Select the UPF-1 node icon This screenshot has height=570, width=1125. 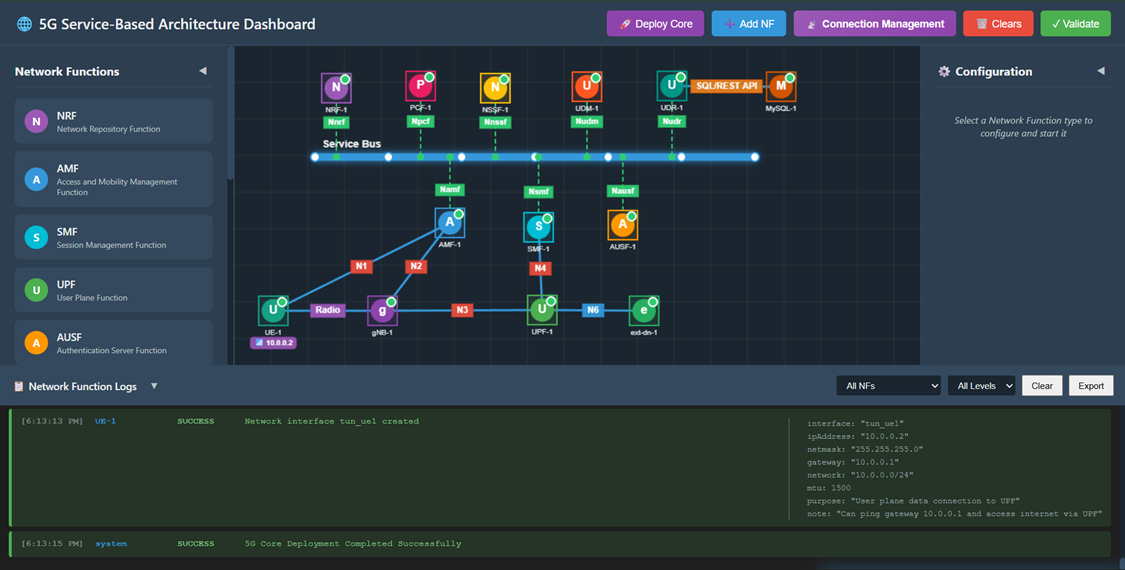[541, 310]
